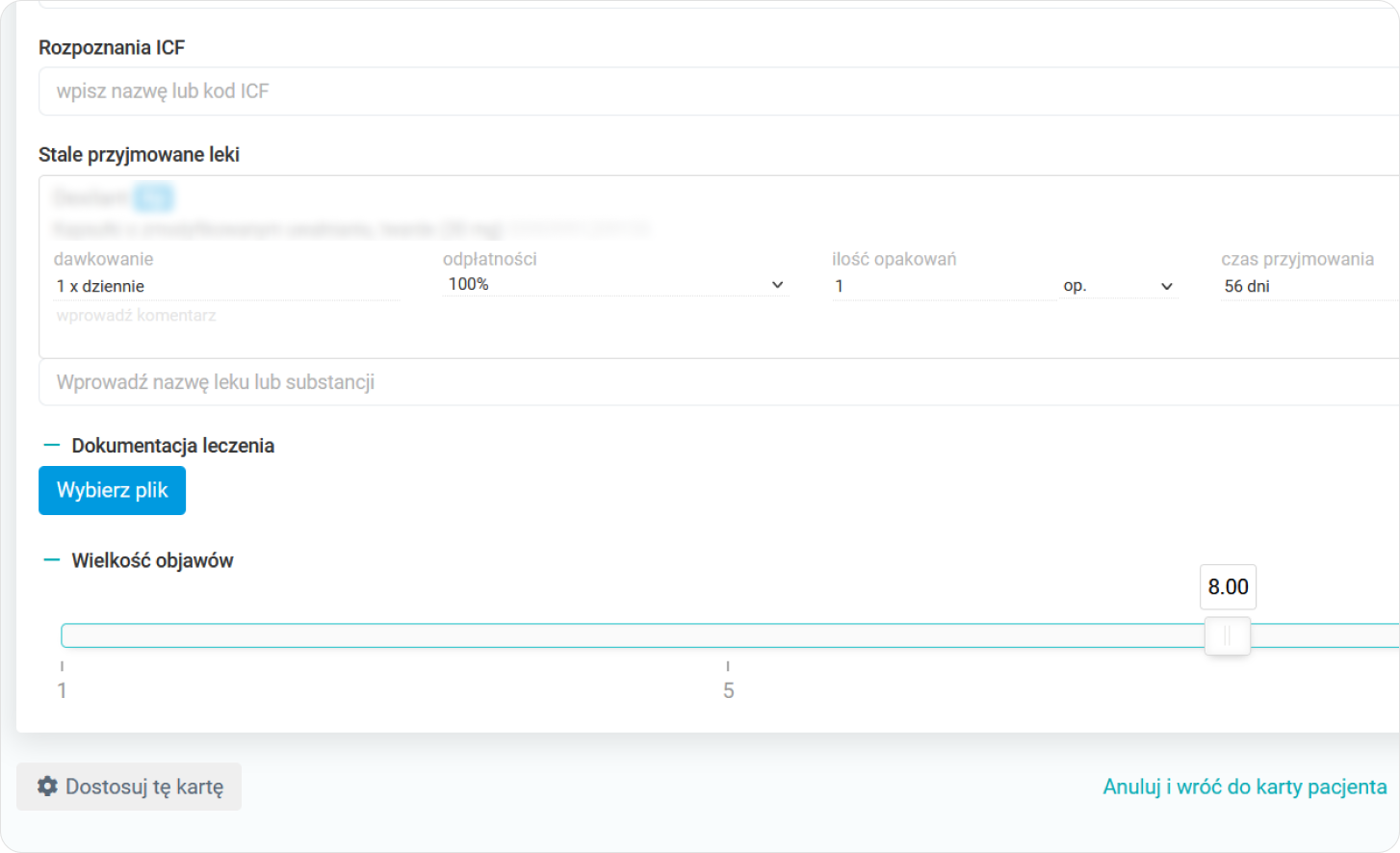
Task: Click the blurred blue badge beside the drug name
Action: 154,198
